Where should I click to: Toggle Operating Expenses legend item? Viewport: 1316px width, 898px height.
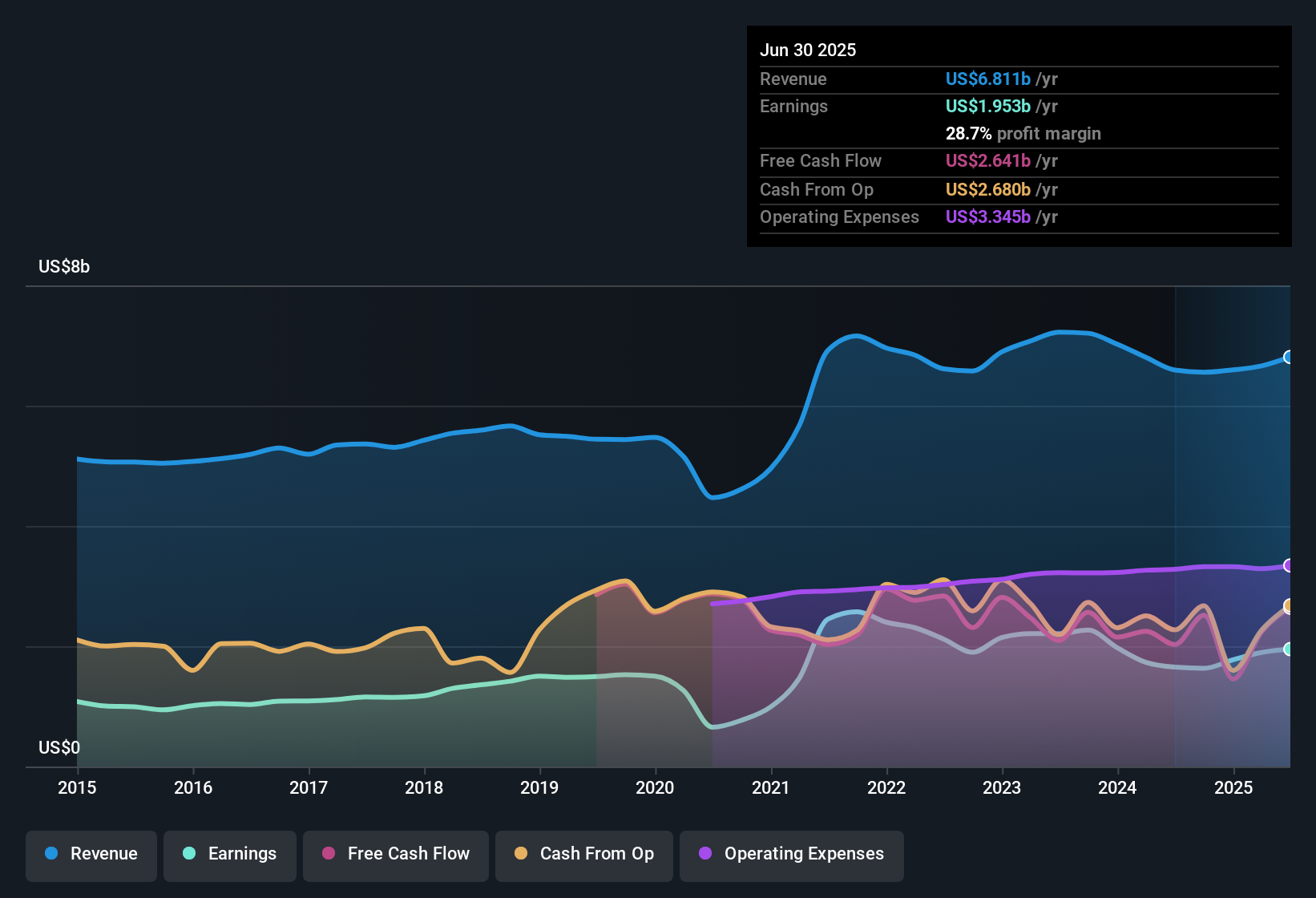tap(792, 854)
